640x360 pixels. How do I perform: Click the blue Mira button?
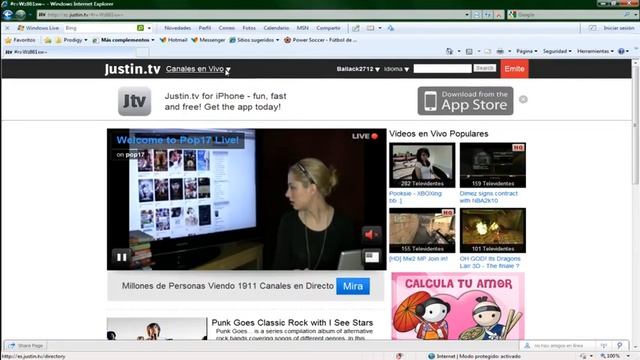[353, 286]
